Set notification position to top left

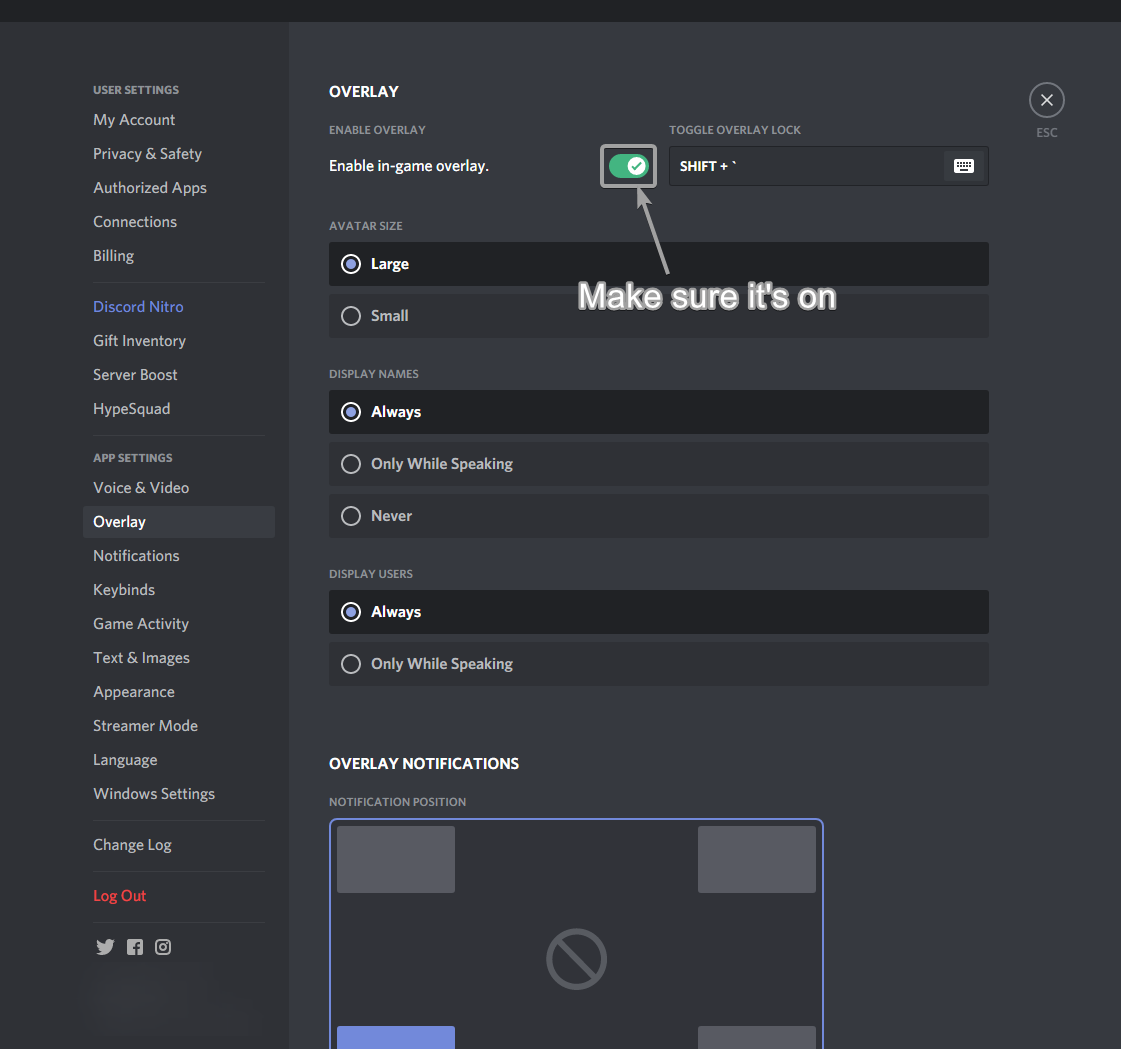395,860
